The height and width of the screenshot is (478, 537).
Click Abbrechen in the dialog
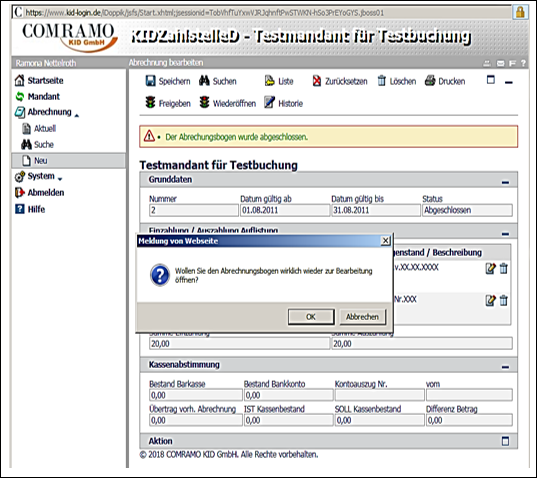pos(362,317)
